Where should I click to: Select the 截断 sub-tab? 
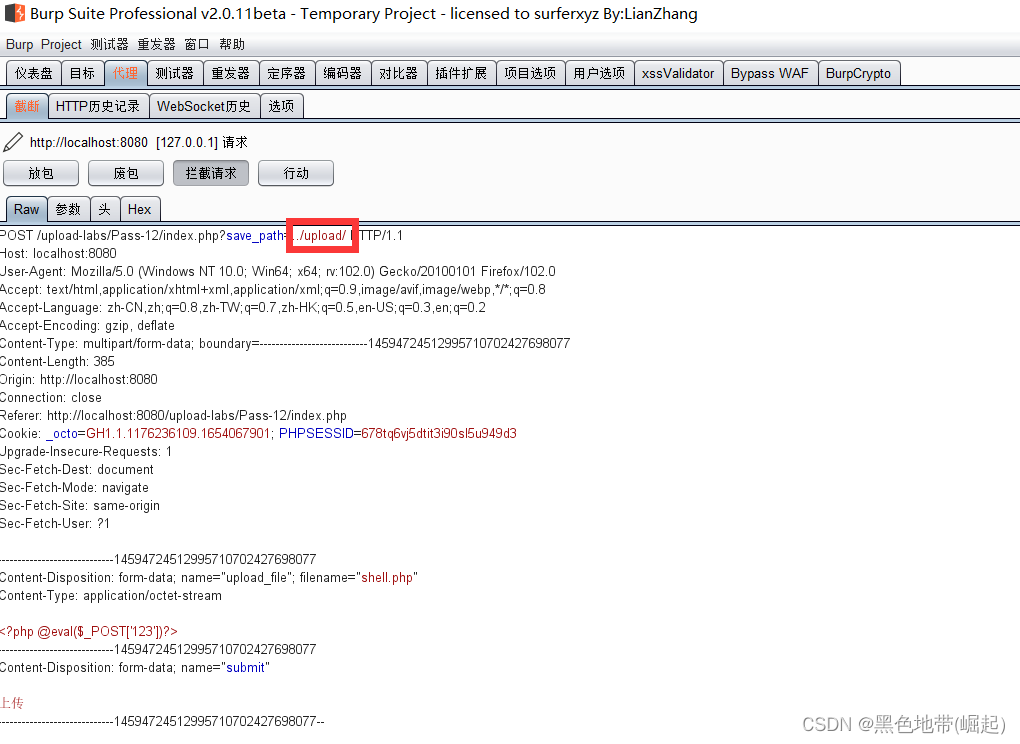pyautogui.click(x=27, y=106)
